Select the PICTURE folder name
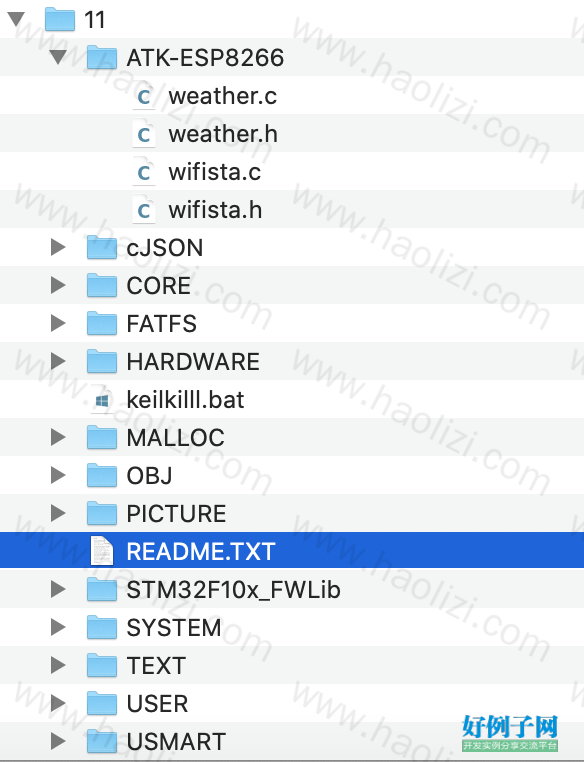Viewport: 584px width, 762px height. (x=176, y=514)
